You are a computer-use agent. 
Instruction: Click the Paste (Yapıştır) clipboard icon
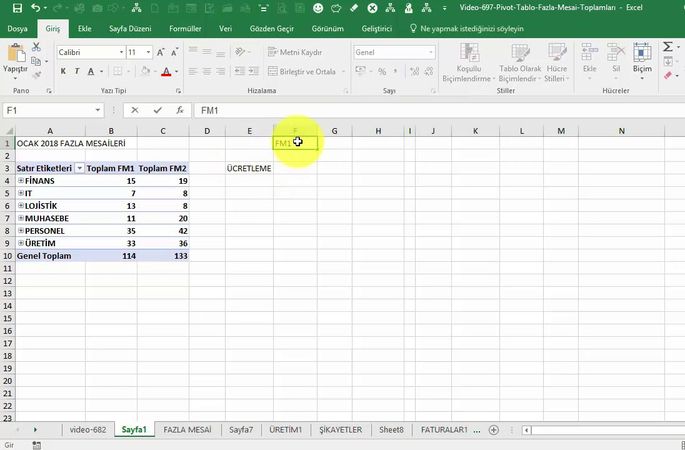[16, 54]
